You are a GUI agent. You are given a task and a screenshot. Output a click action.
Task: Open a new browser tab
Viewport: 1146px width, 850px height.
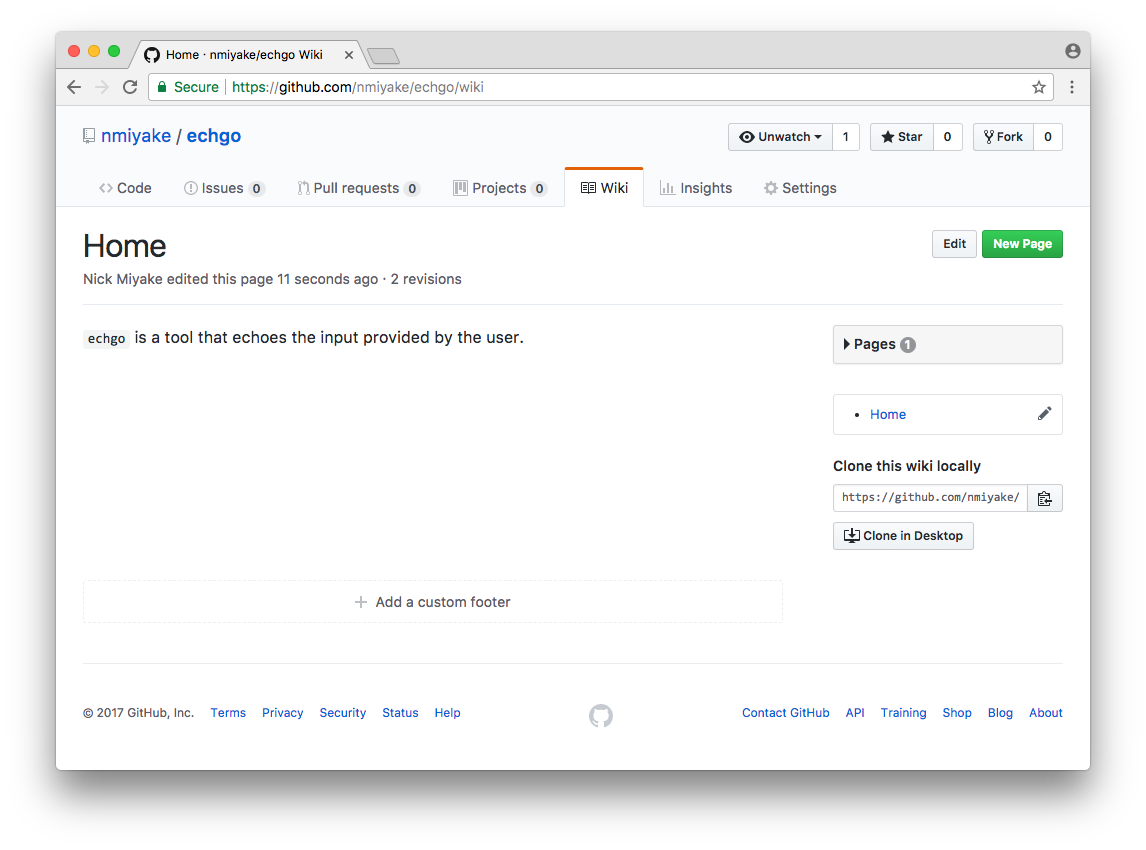383,56
